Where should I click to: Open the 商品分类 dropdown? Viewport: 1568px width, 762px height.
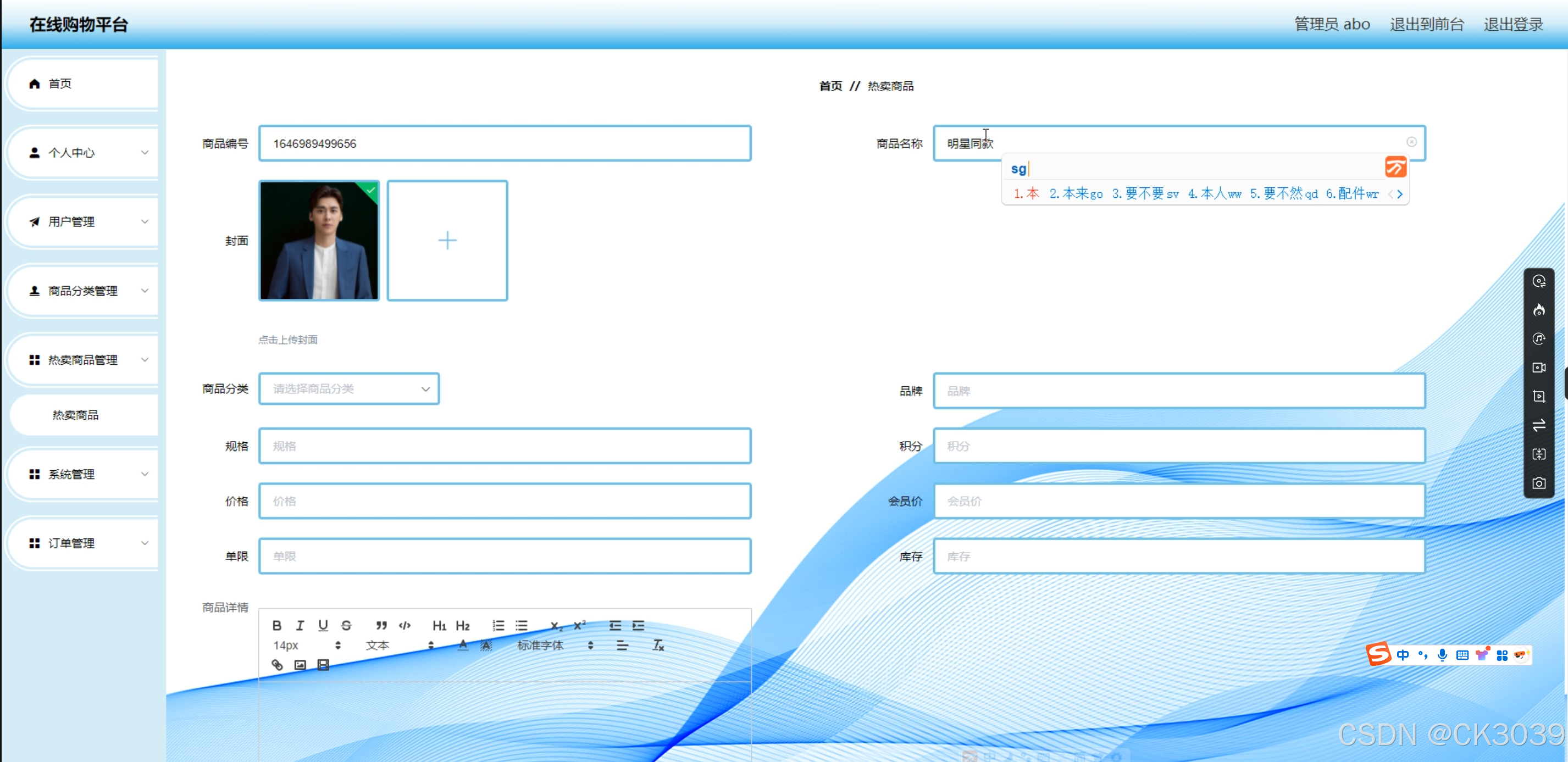tap(349, 388)
